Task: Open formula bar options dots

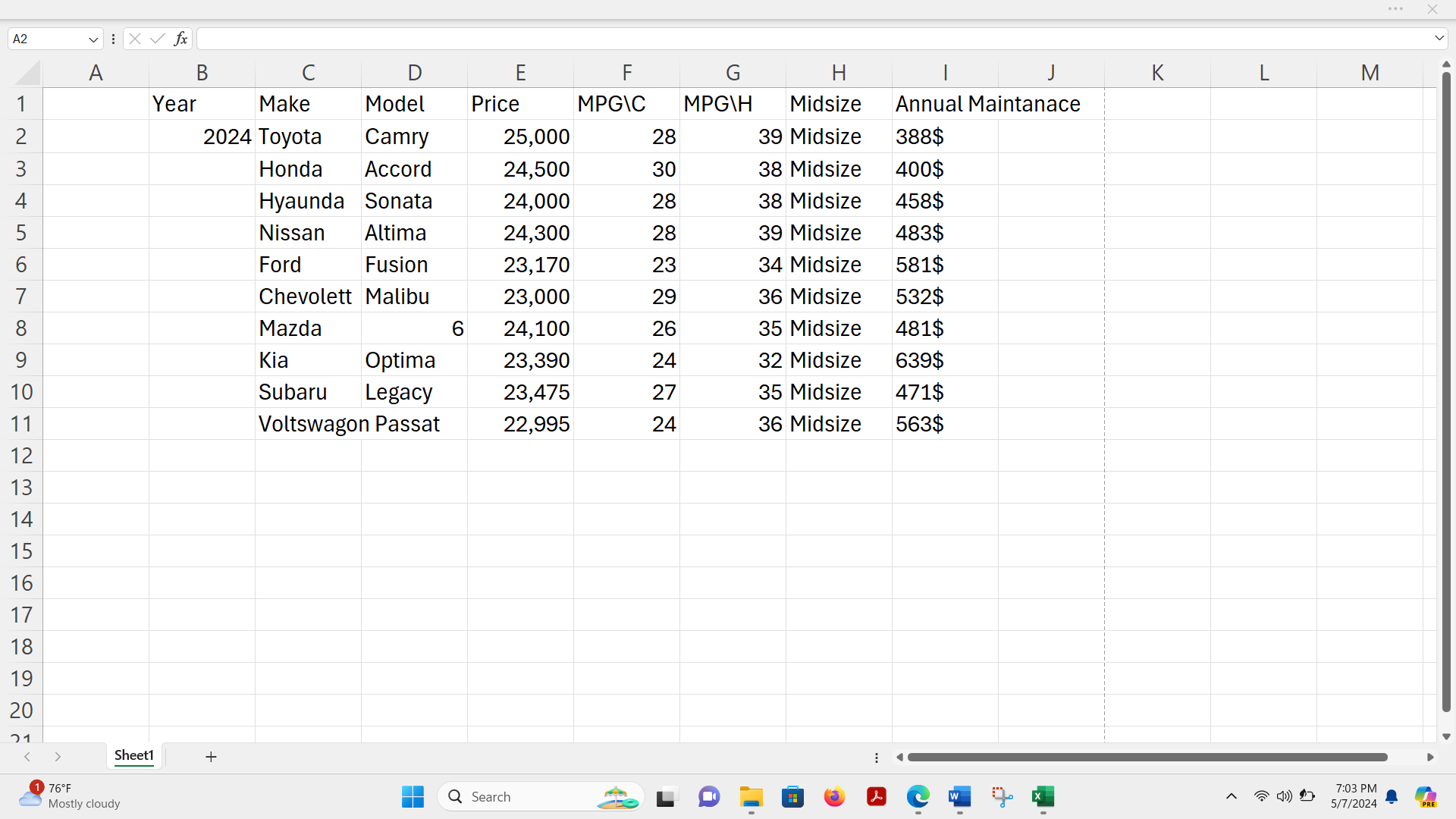Action: tap(113, 39)
